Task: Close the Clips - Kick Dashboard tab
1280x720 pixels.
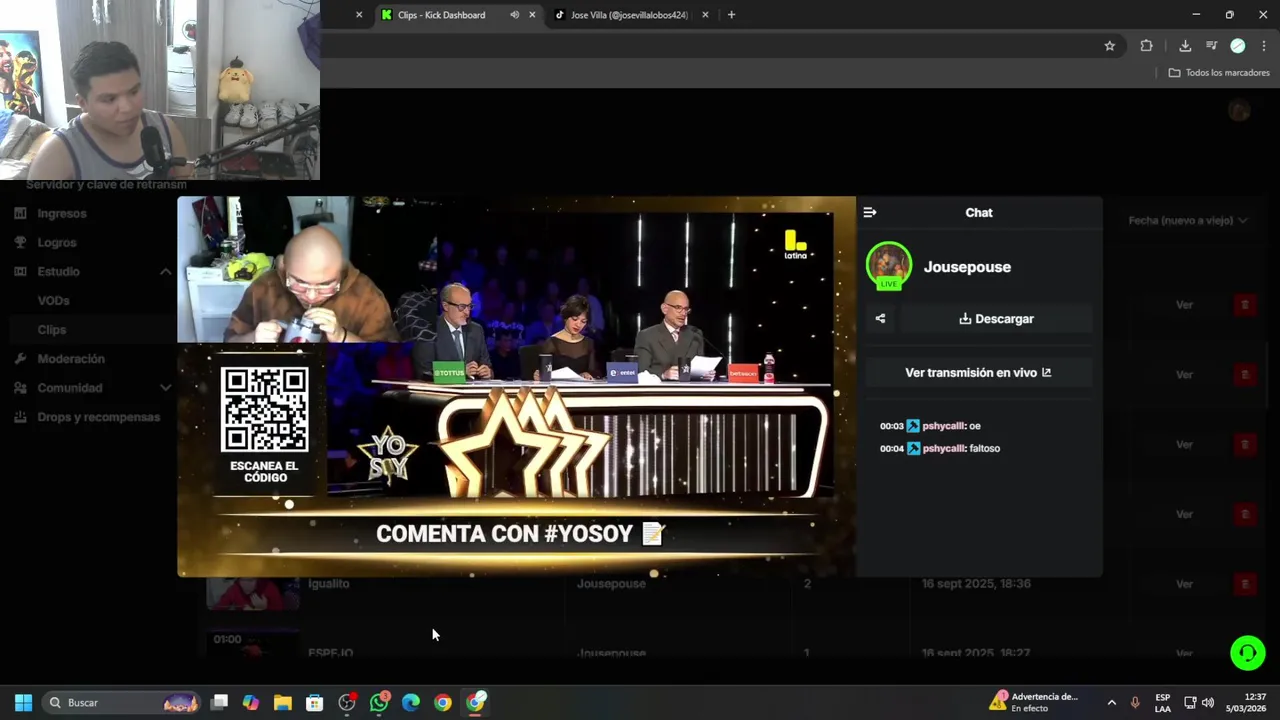Action: point(532,15)
